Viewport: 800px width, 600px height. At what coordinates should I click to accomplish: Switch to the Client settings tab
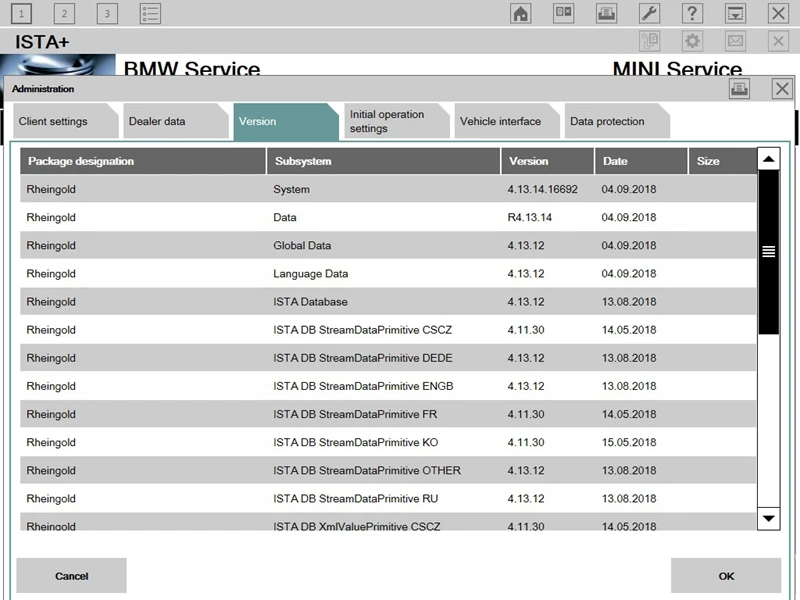click(65, 121)
